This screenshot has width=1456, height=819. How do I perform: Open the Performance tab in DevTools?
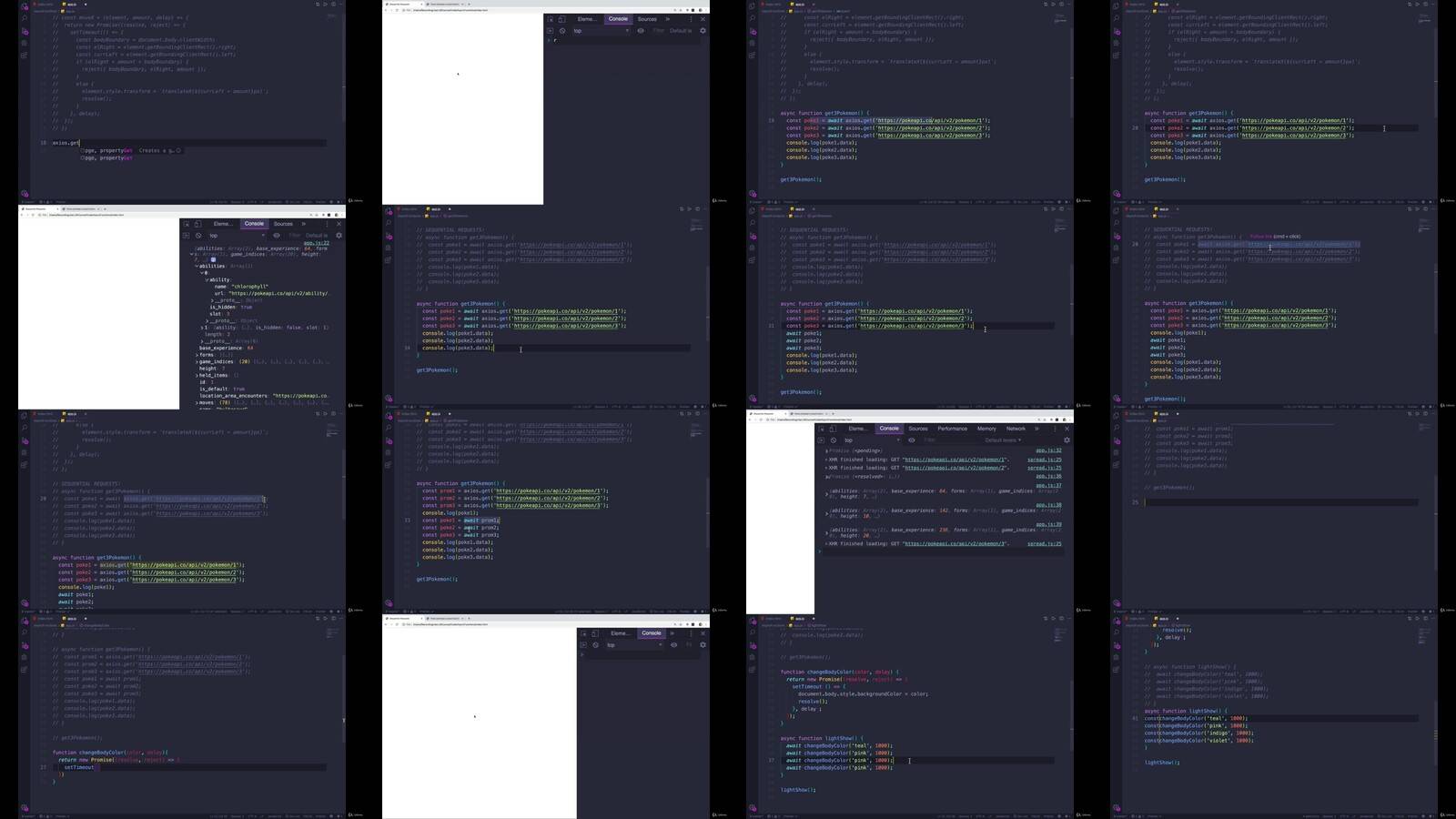(x=952, y=429)
